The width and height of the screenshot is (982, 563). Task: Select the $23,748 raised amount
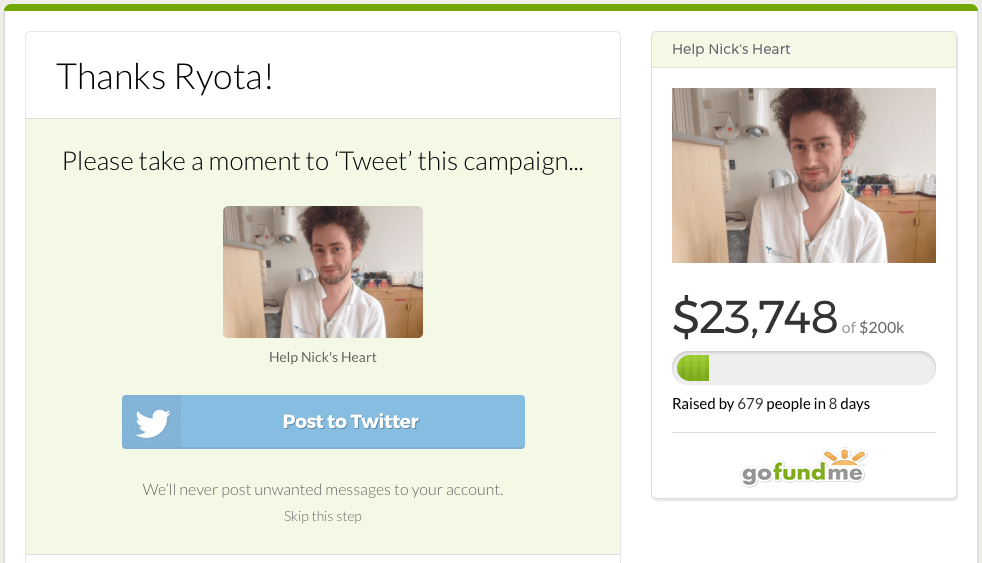(755, 317)
